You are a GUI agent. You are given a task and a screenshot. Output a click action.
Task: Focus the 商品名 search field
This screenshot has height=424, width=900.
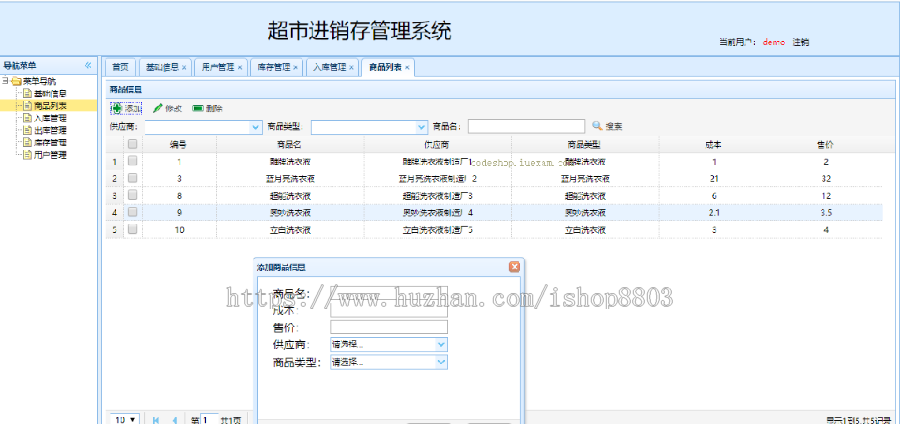click(526, 126)
